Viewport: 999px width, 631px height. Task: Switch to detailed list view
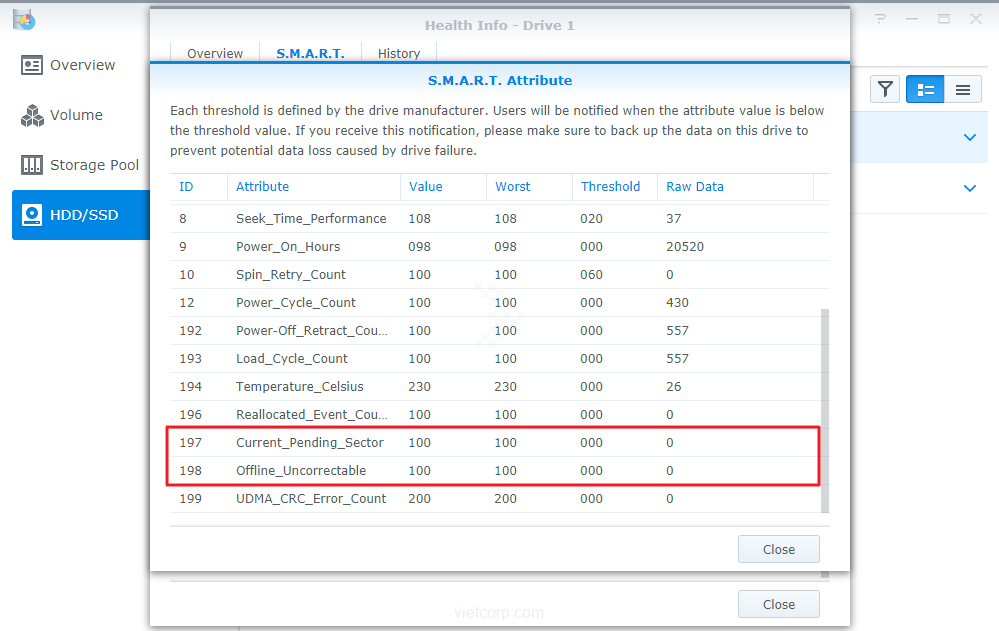tap(926, 90)
